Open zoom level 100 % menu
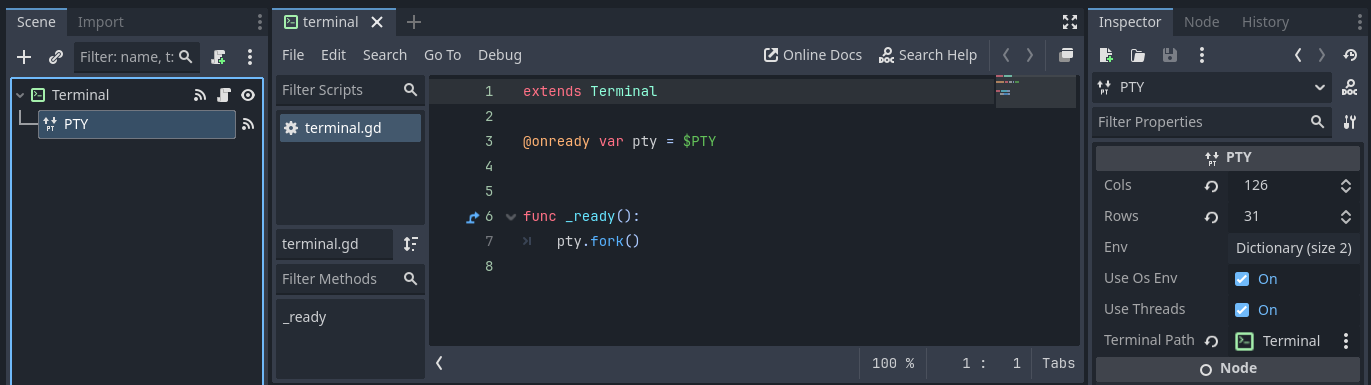This screenshot has height=385, width=1371. 892,364
